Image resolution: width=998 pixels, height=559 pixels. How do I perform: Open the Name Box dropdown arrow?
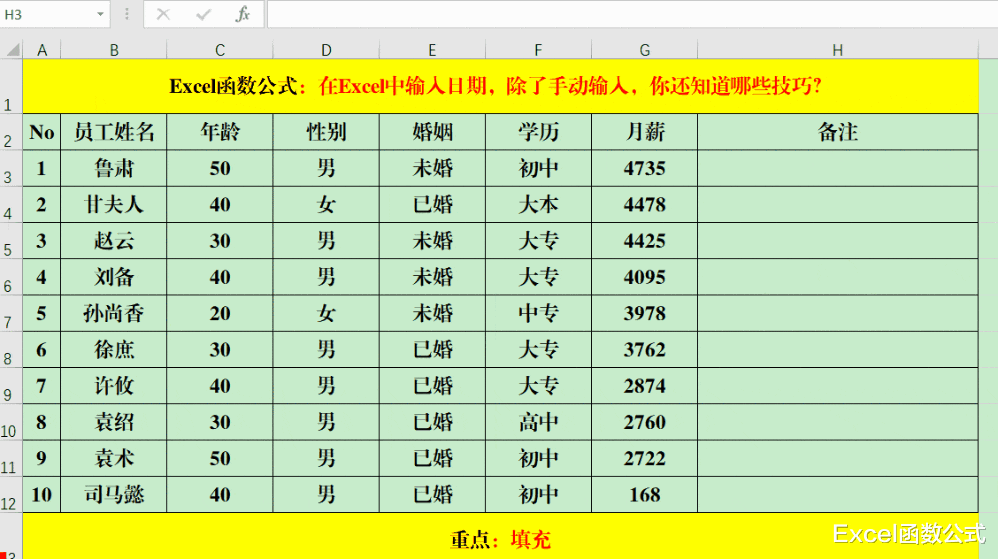(101, 14)
